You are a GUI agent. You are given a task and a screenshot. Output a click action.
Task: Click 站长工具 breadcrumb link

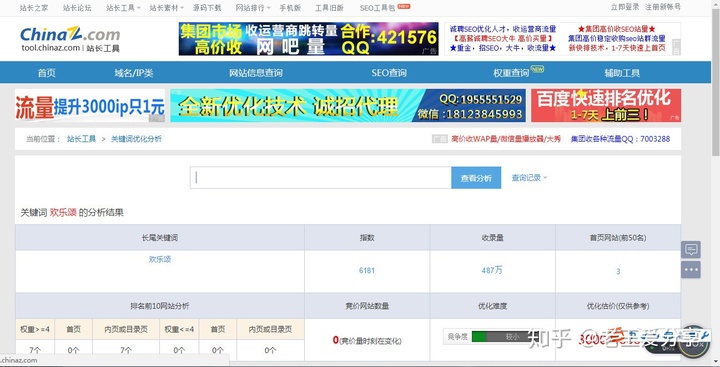pyautogui.click(x=81, y=139)
